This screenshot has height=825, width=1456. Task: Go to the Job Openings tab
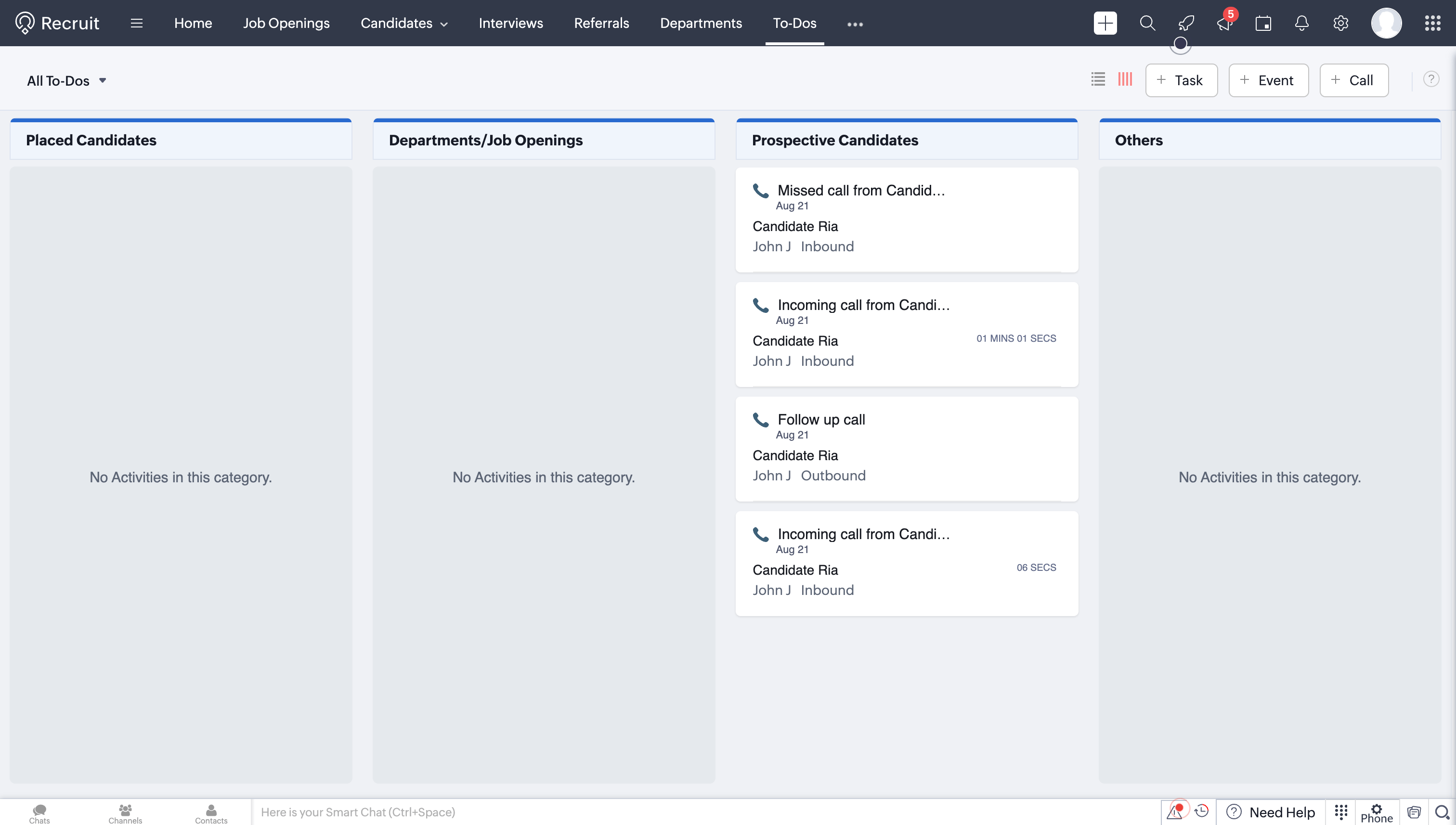click(286, 23)
